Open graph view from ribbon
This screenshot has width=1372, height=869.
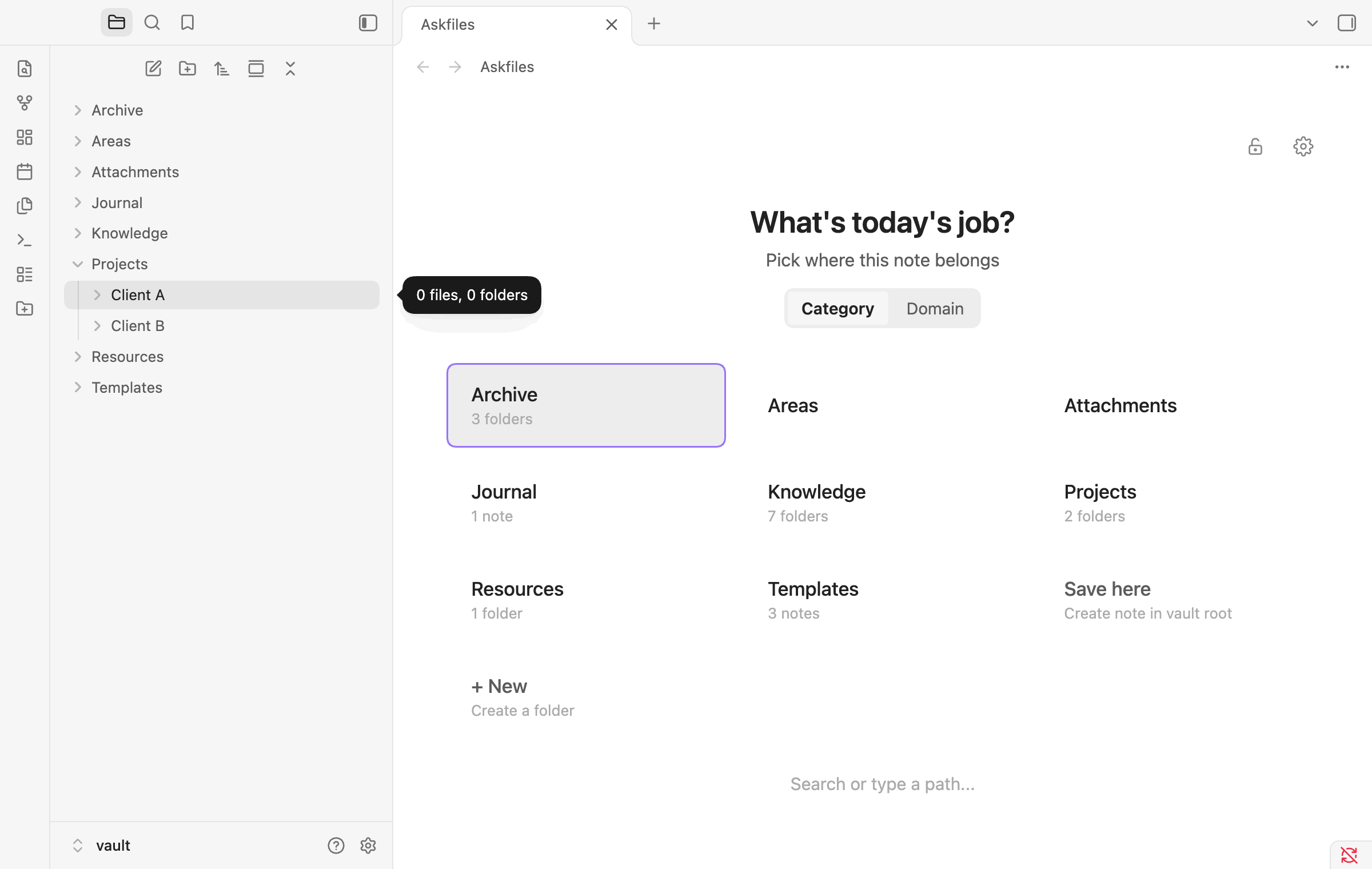click(x=25, y=103)
